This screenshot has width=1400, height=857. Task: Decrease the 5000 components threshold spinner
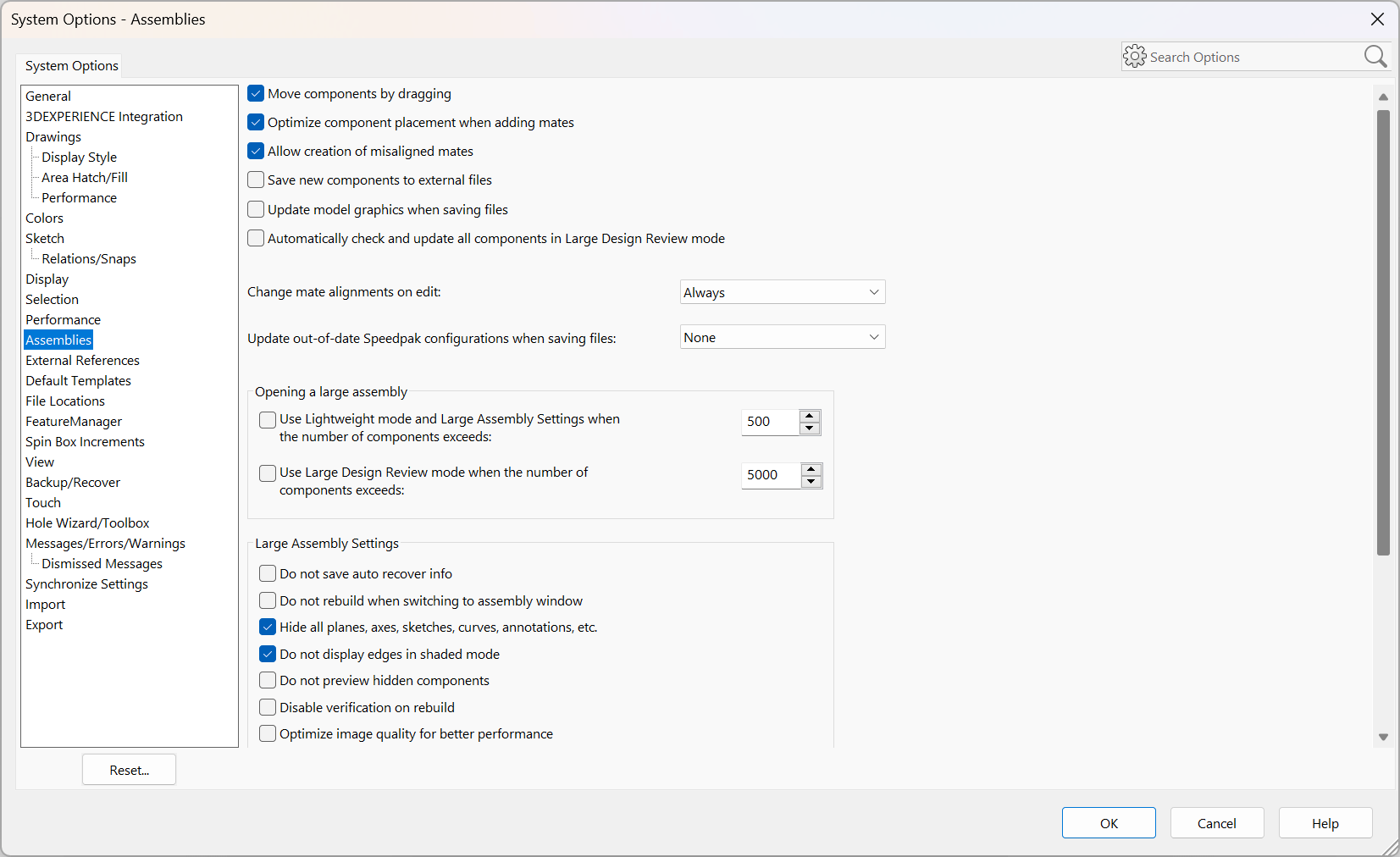click(811, 482)
